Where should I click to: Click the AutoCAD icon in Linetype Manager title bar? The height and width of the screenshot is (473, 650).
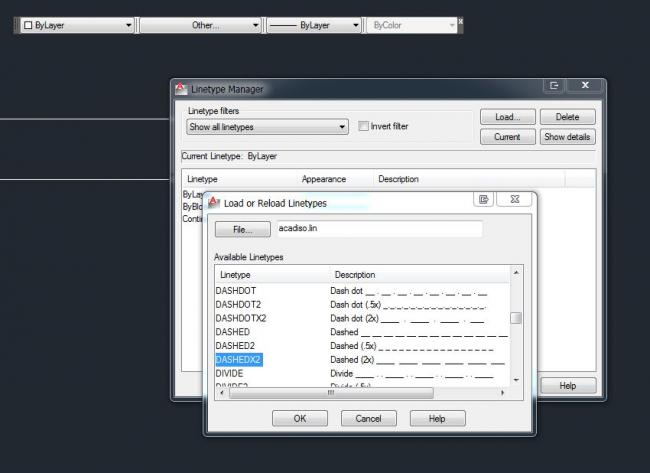(181, 88)
